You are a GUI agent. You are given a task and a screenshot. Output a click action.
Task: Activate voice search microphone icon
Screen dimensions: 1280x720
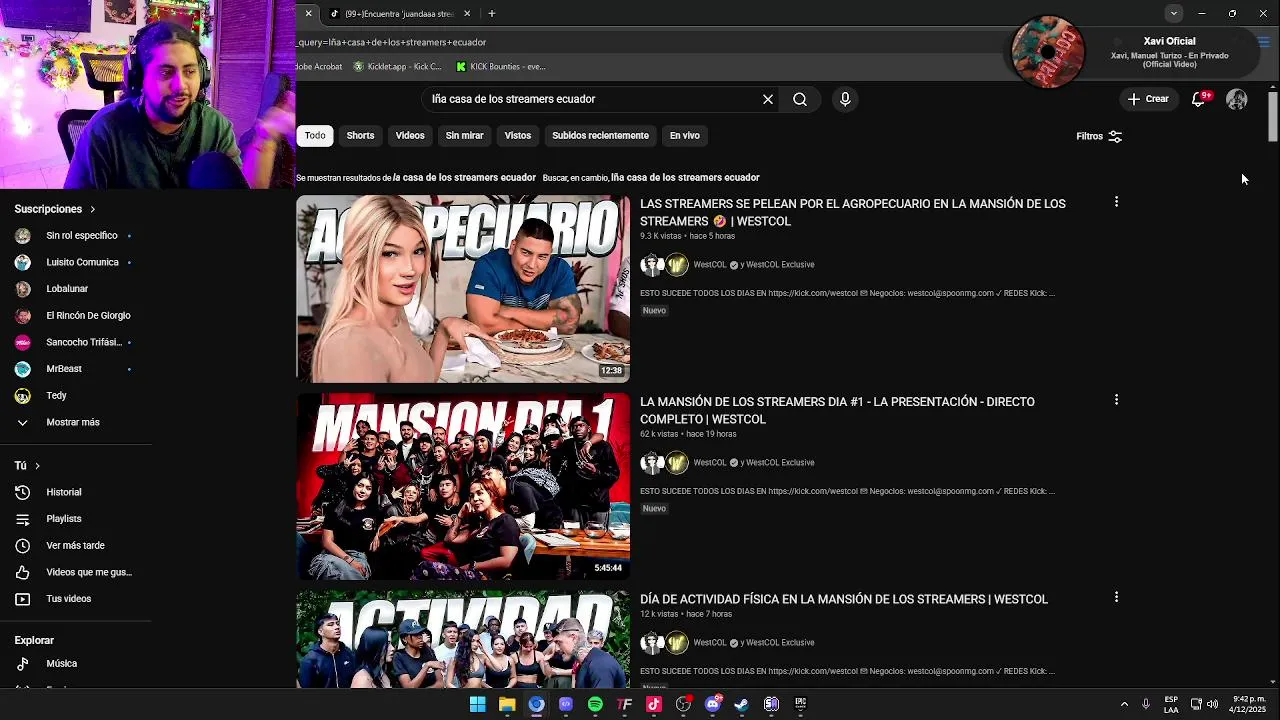[x=845, y=99]
